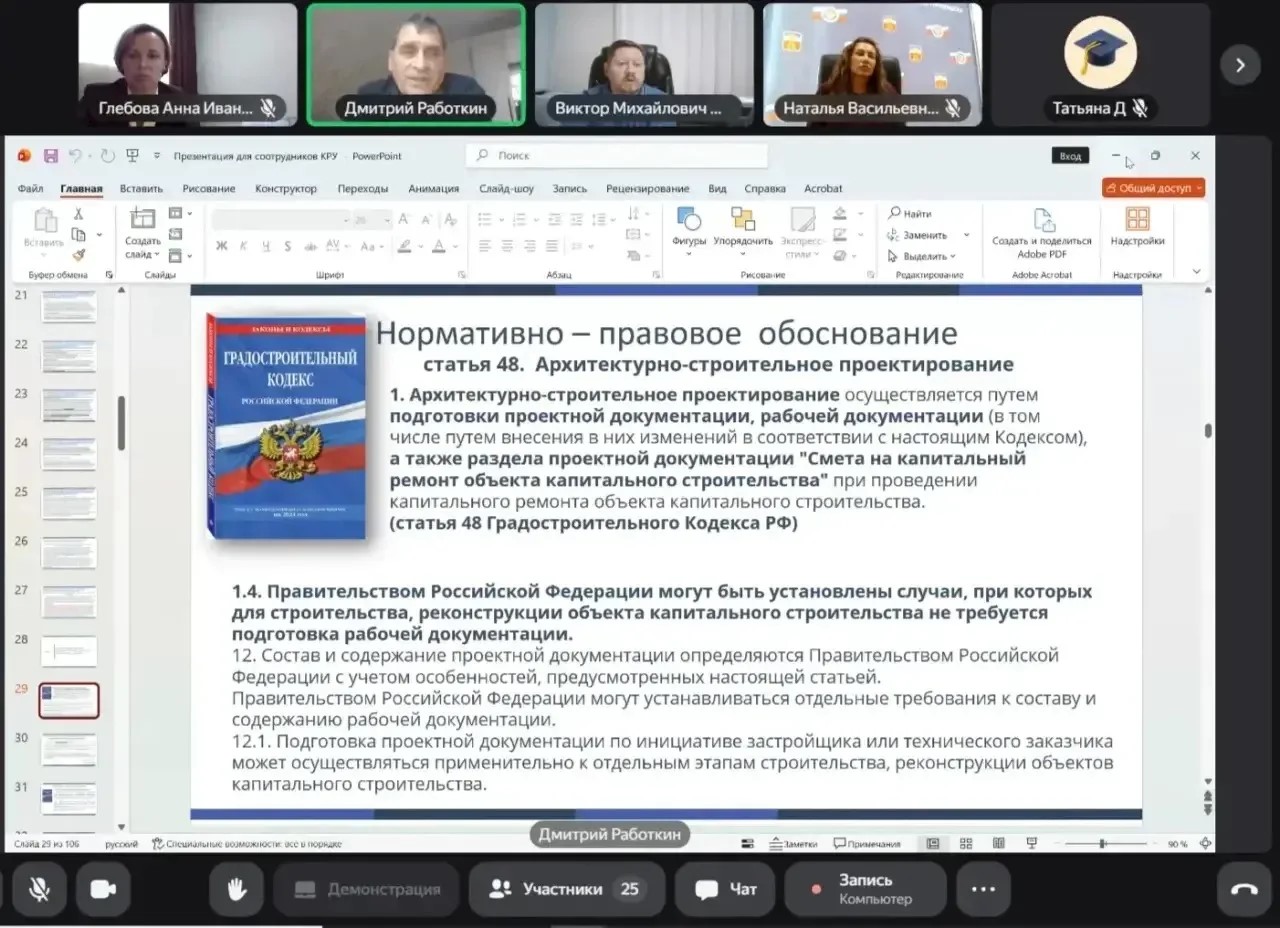Open the Файл menu
The width and height of the screenshot is (1280, 928).
[x=30, y=188]
